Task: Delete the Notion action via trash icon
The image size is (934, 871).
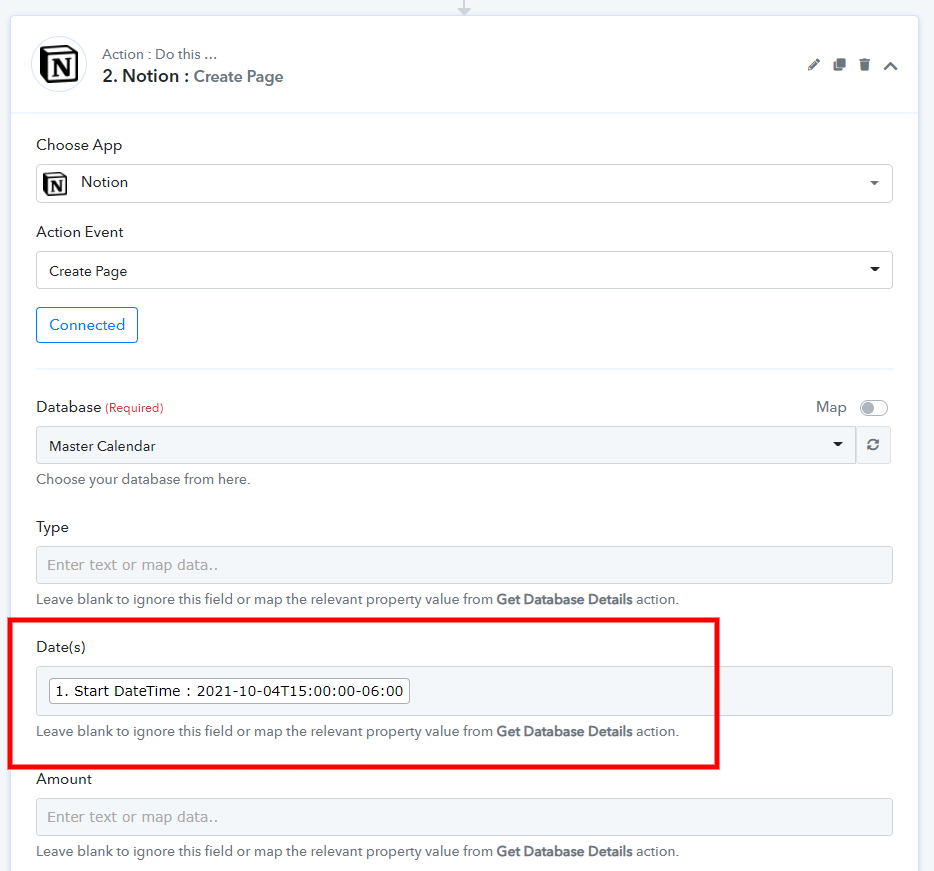Action: pyautogui.click(x=864, y=64)
